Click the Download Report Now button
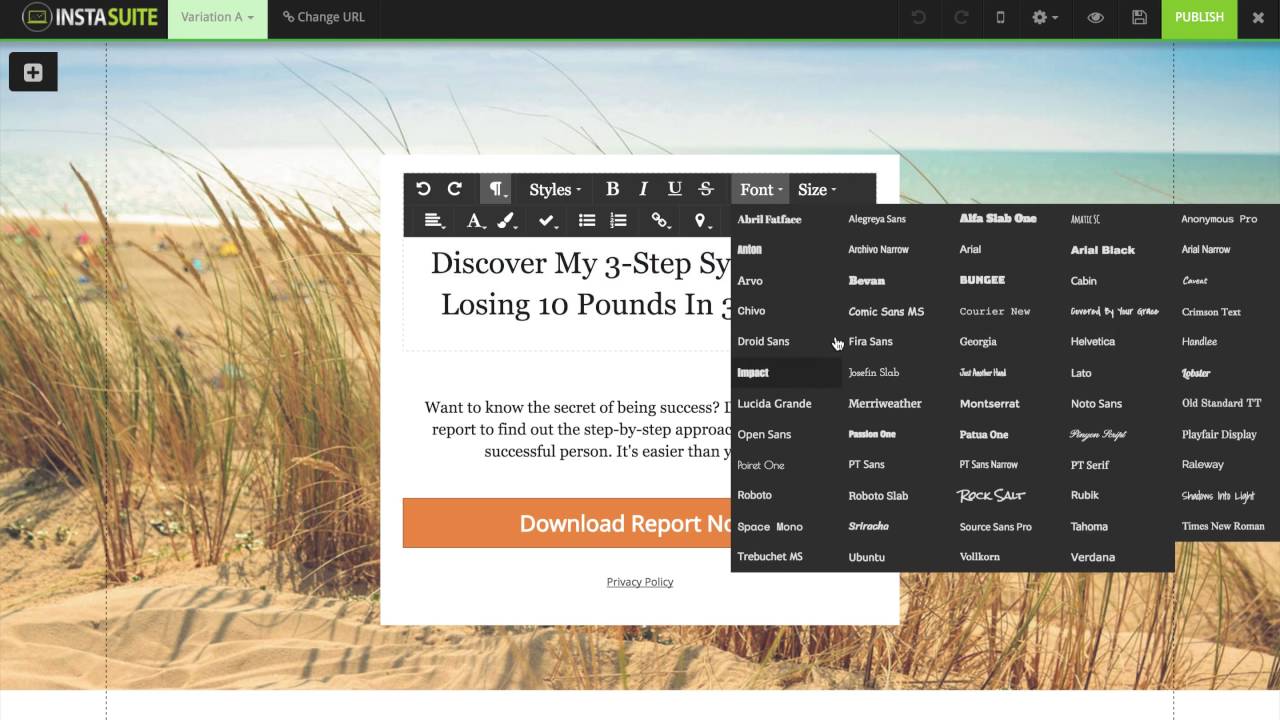Viewport: 1280px width, 720px height. coord(567,523)
